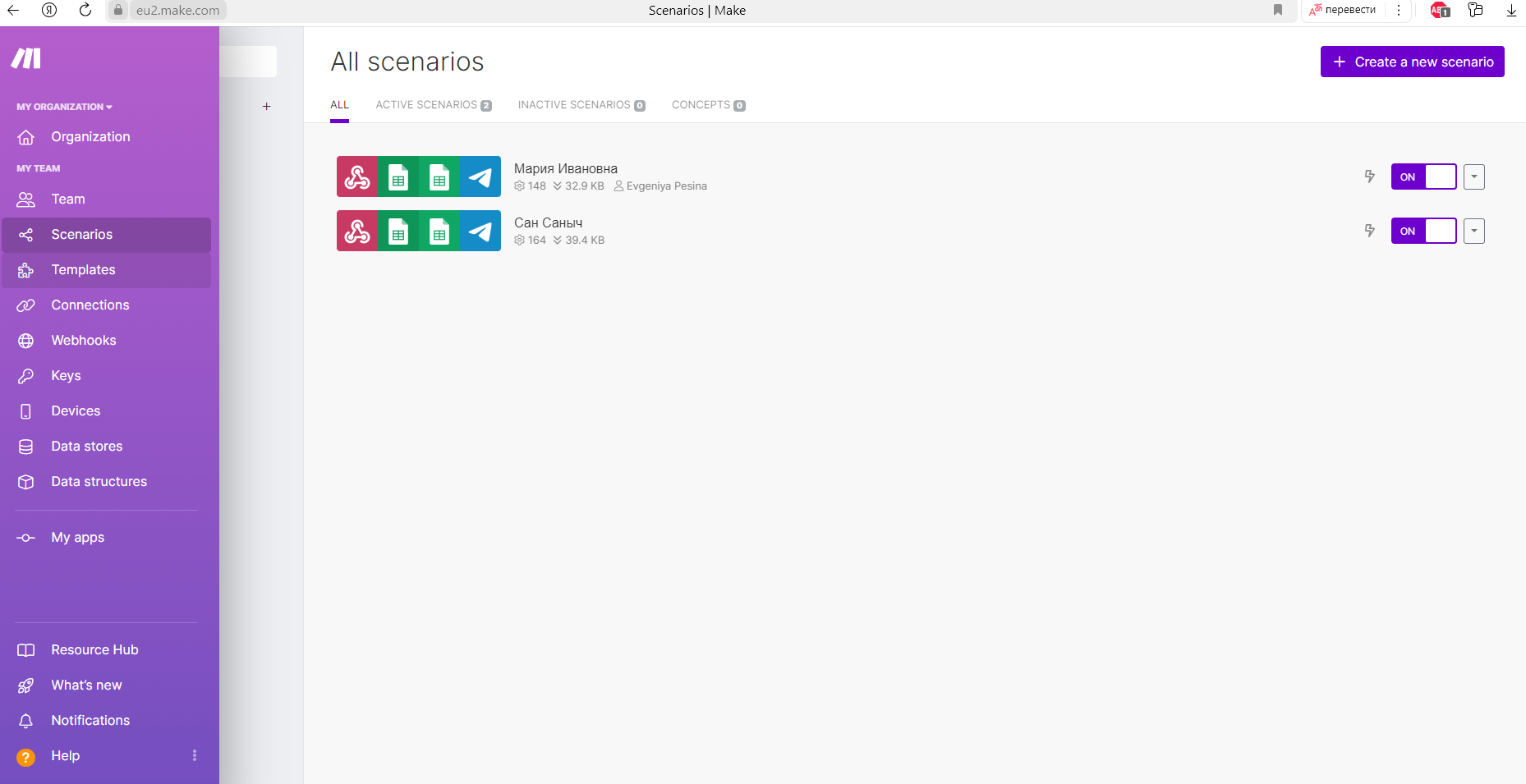The width and height of the screenshot is (1526, 784).
Task: Click the Data stores database icon
Action: click(26, 447)
